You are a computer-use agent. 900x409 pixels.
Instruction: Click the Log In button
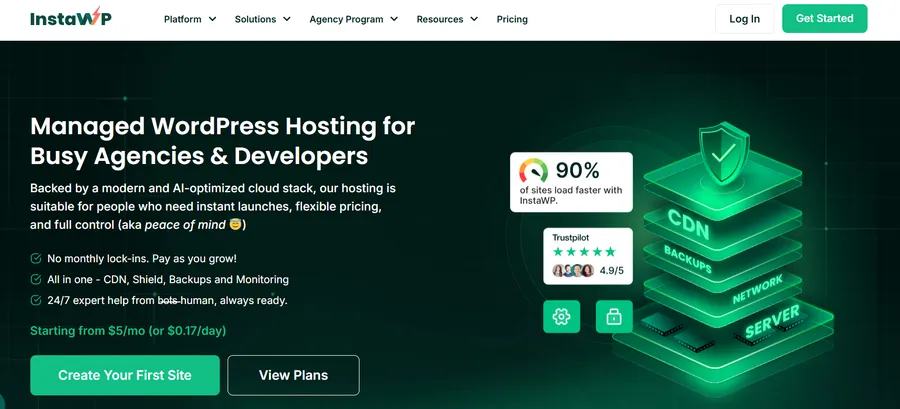pos(744,18)
